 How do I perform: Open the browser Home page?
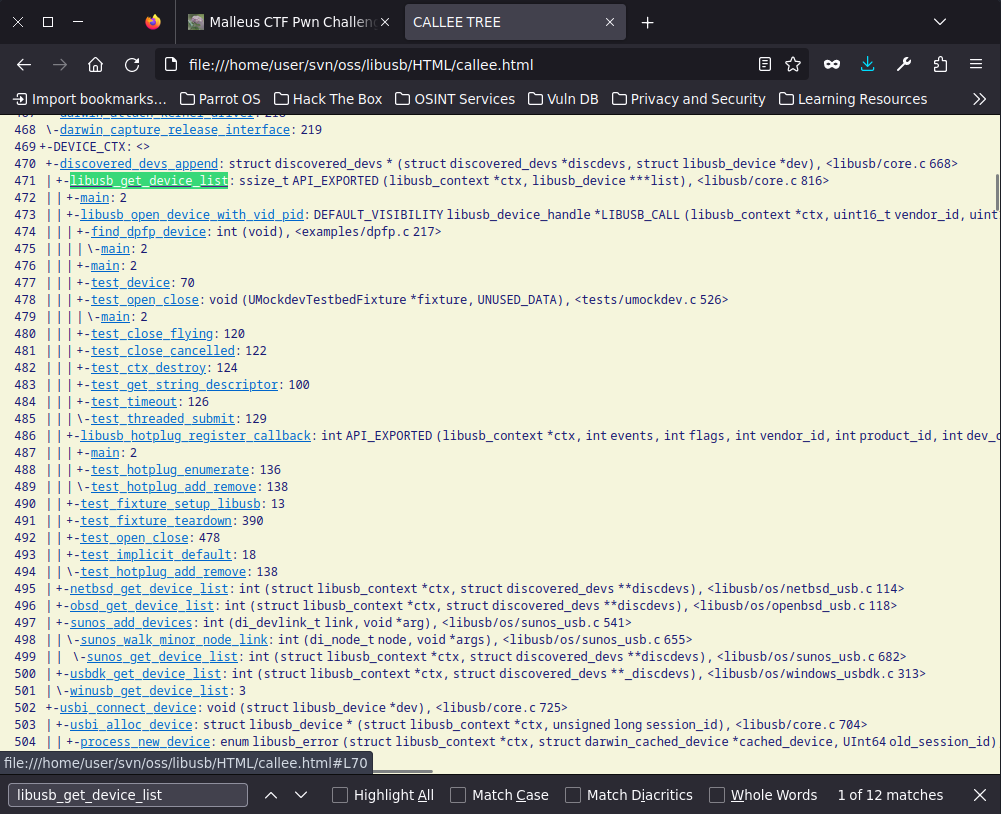coord(95,63)
